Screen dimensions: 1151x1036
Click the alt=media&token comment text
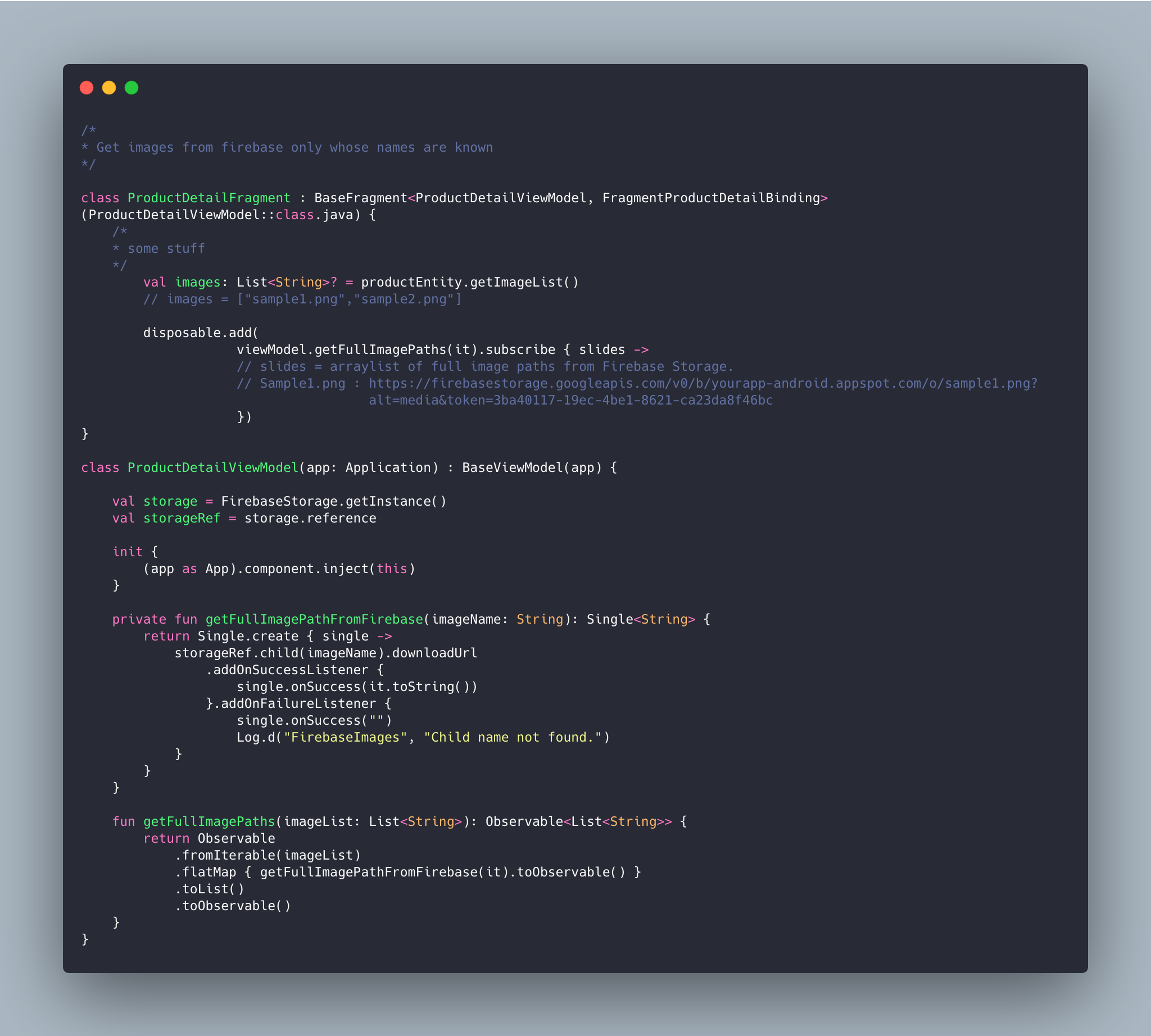tap(570, 400)
